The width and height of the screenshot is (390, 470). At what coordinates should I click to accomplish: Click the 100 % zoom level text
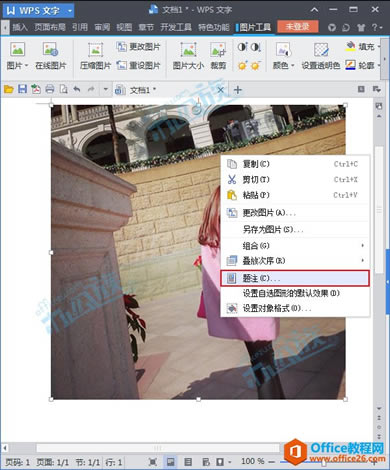point(252,461)
